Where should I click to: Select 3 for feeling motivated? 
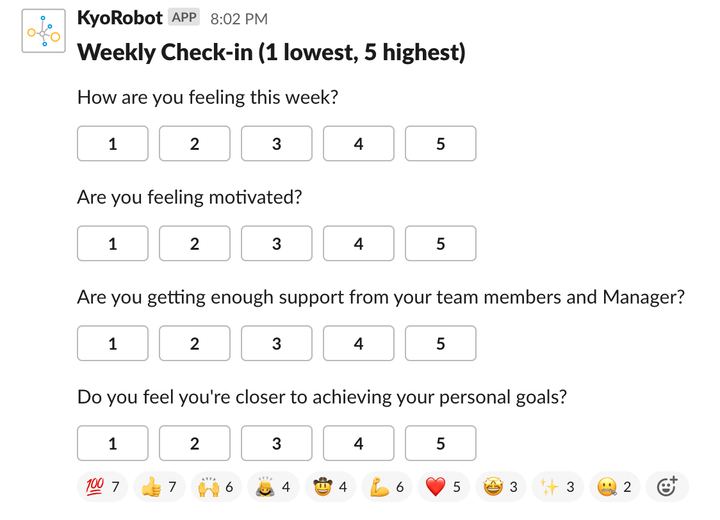(x=276, y=244)
